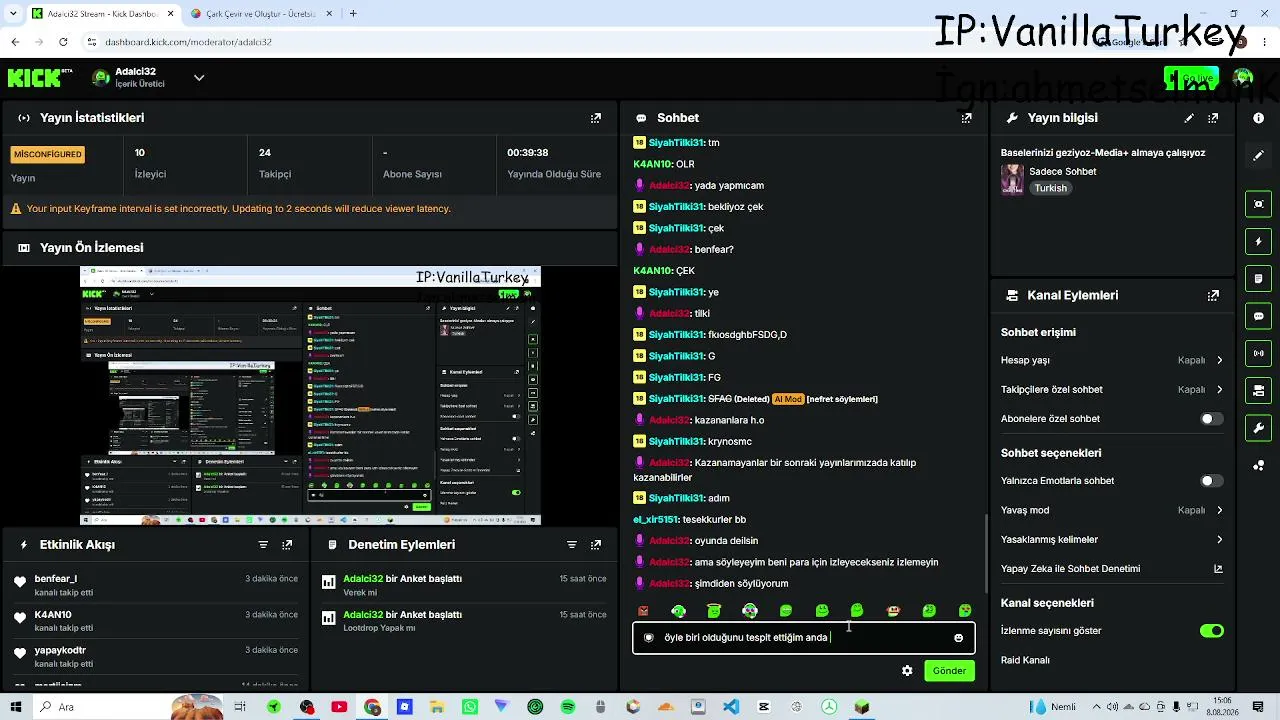
Task: Go back in browser history
Action: tap(15, 42)
